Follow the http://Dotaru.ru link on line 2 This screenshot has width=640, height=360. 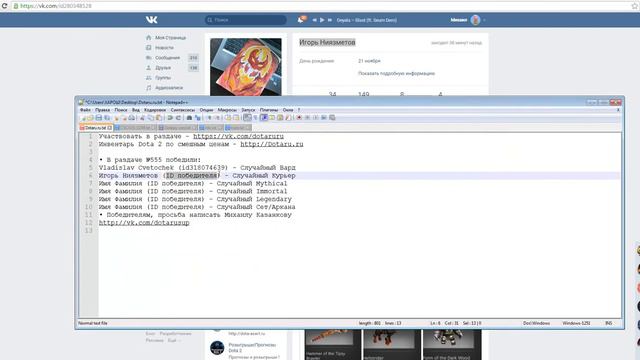click(x=272, y=144)
